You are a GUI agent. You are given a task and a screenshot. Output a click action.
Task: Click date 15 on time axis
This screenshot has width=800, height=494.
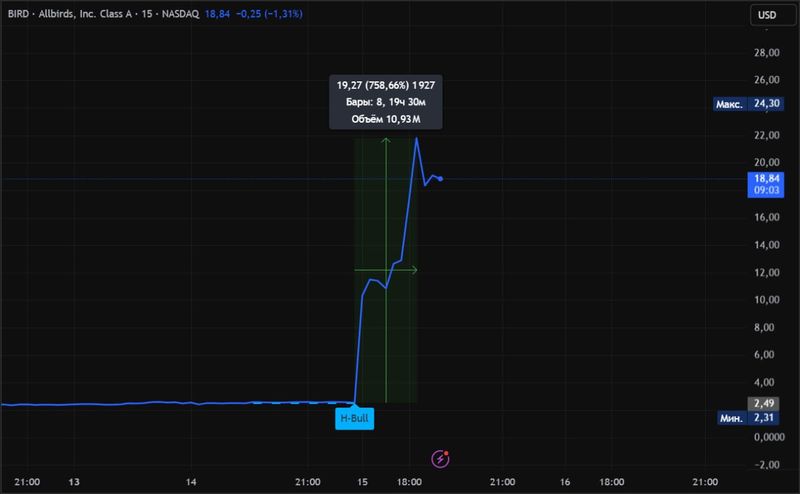click(361, 481)
